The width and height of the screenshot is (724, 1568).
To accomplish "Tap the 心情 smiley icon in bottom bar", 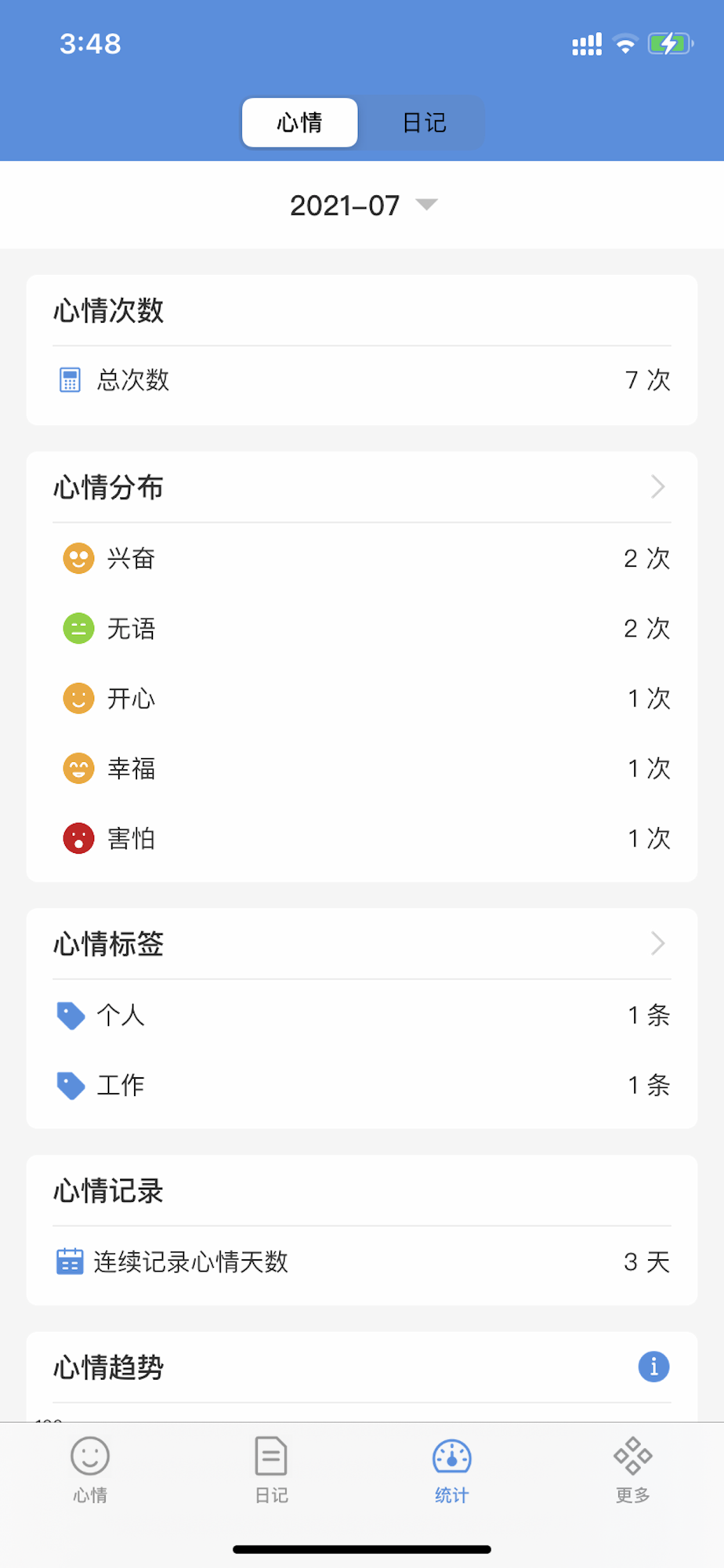I will coord(90,1456).
